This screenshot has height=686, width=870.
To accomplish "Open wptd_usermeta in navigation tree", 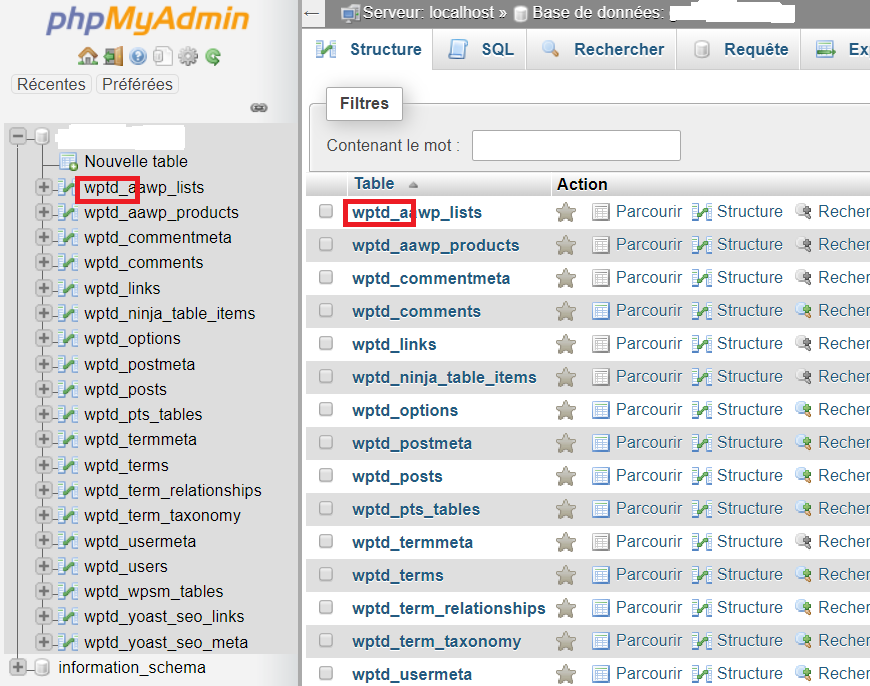I will click(140, 542).
